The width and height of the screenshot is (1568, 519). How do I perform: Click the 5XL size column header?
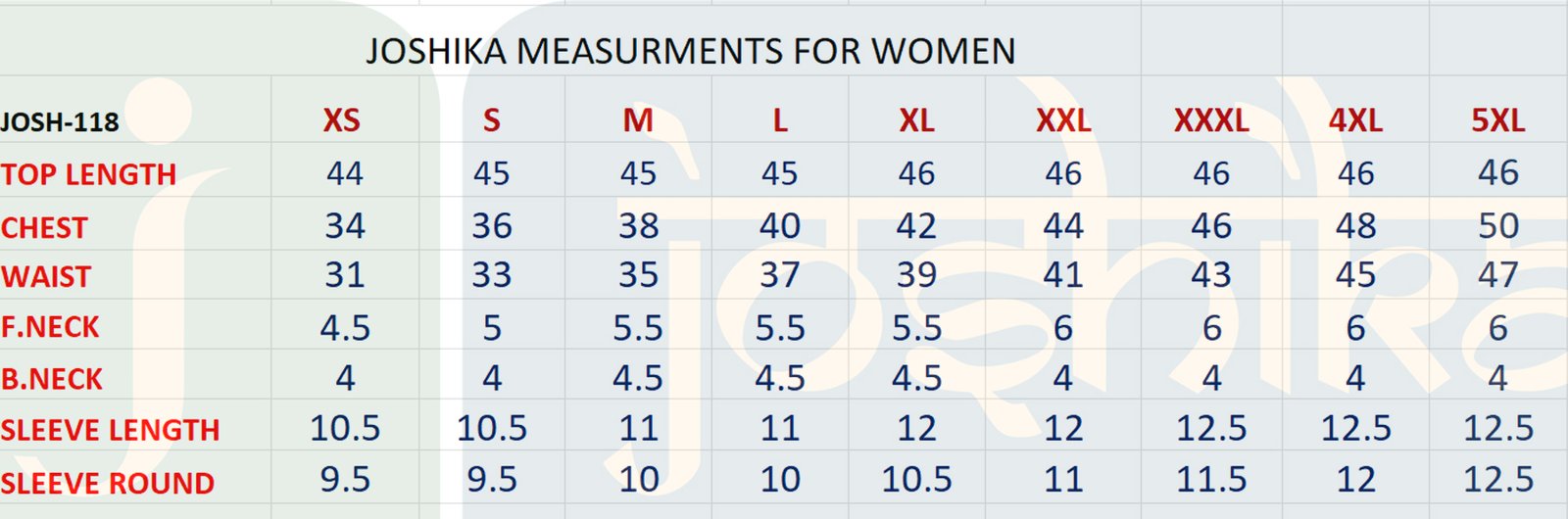(1497, 121)
